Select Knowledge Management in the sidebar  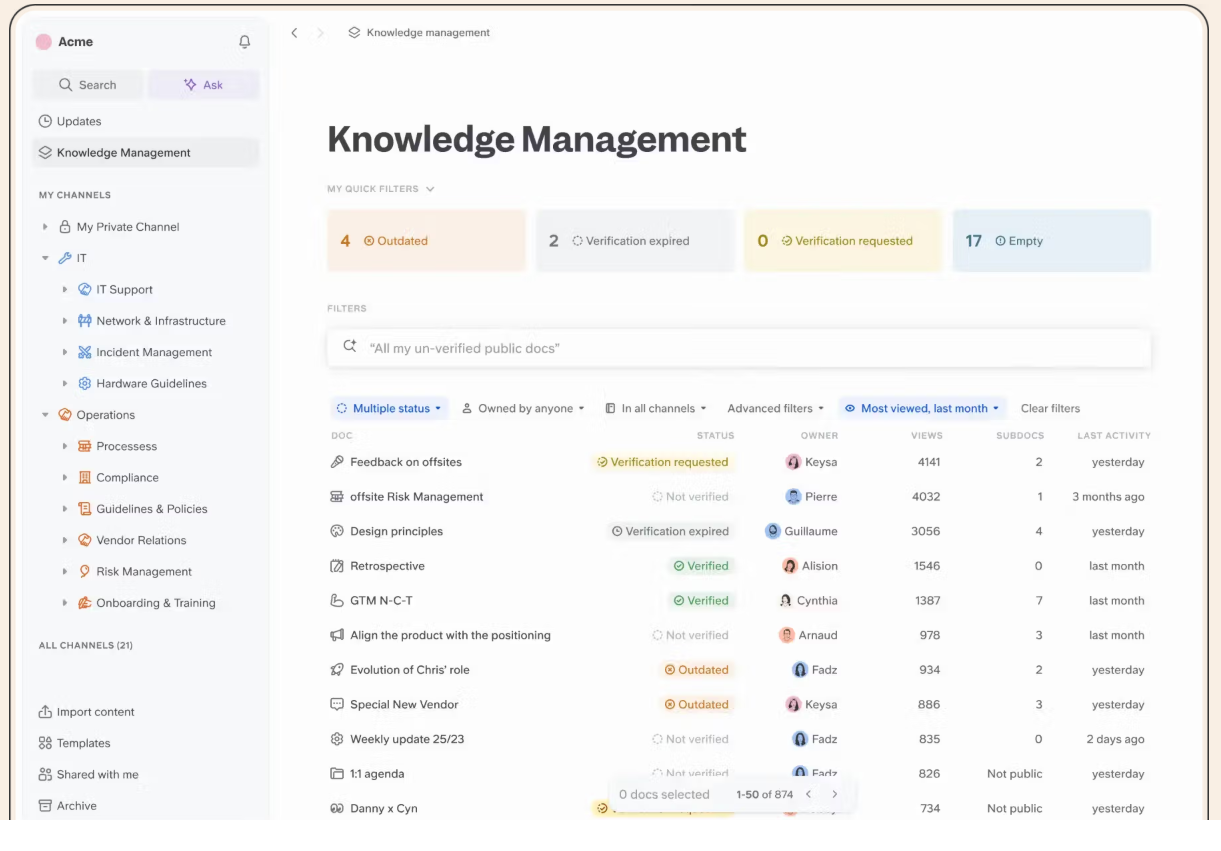coord(146,153)
